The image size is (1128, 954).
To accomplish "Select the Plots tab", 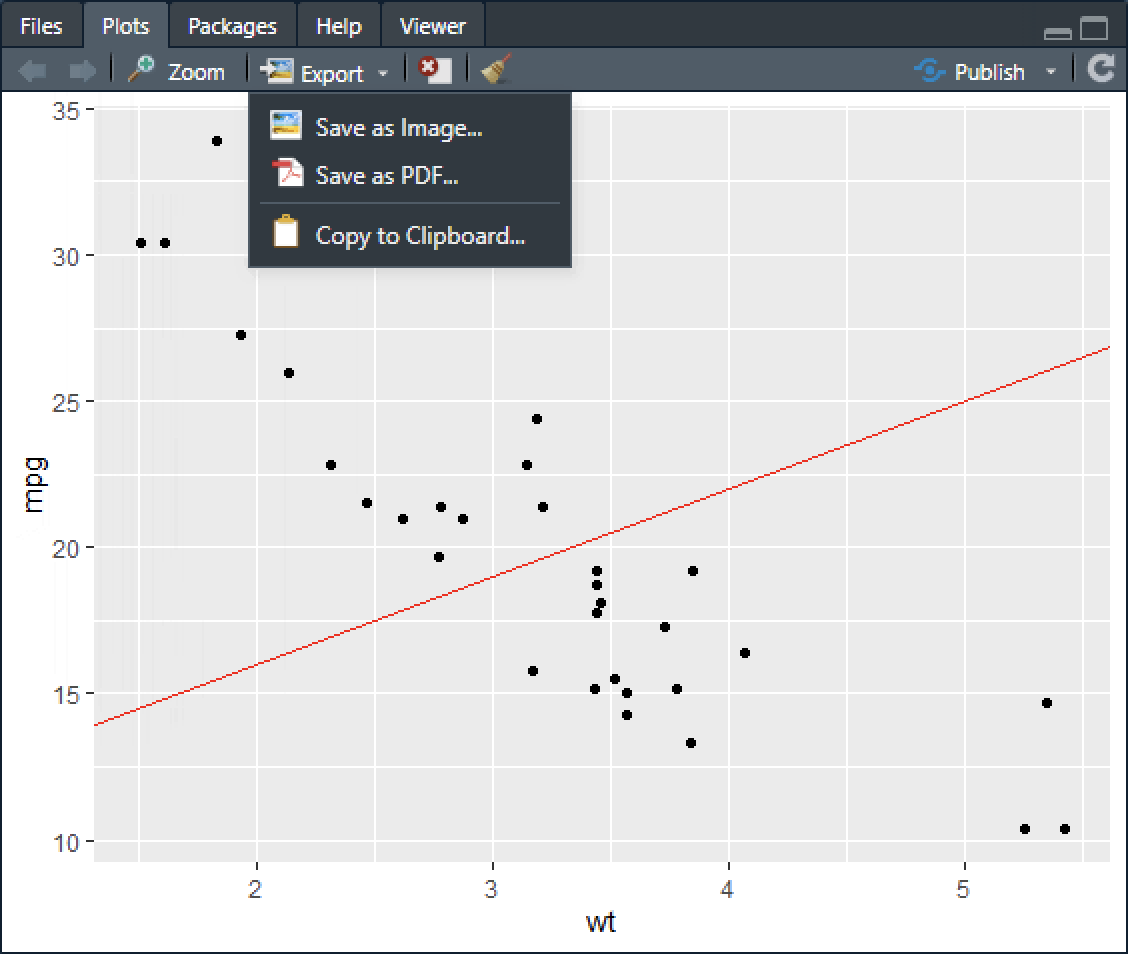I will click(x=126, y=27).
